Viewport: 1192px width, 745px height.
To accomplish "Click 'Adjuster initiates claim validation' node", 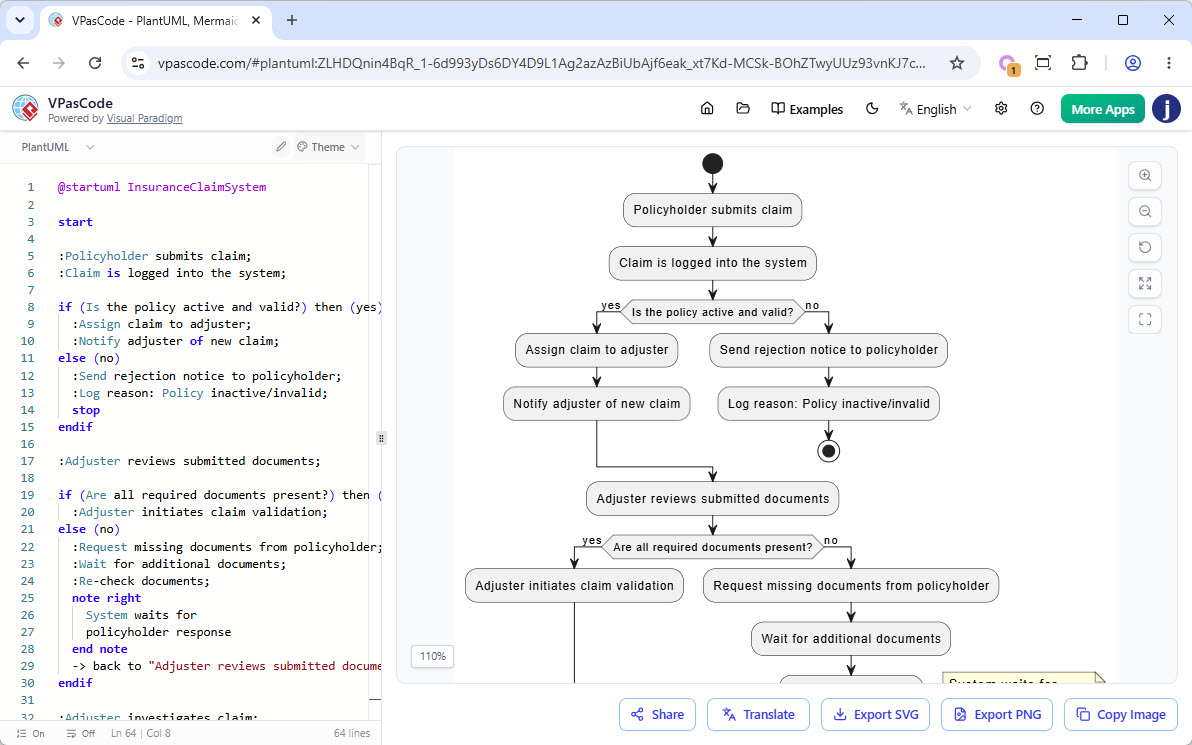I will click(x=574, y=585).
